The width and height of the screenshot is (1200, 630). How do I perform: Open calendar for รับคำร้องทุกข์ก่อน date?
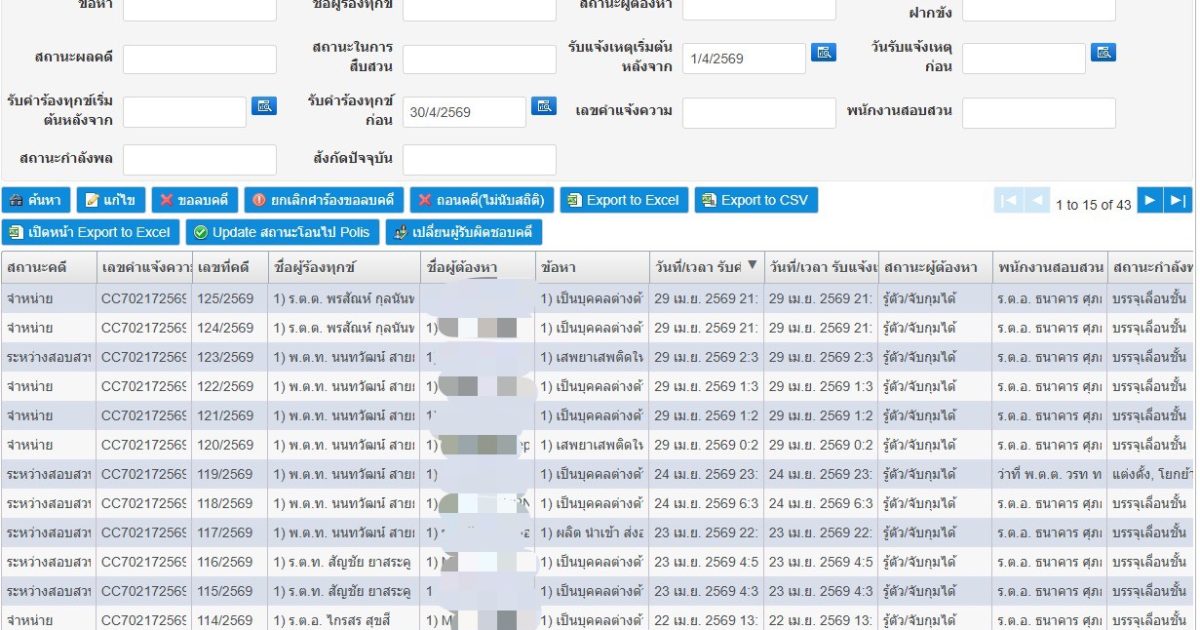coord(544,106)
